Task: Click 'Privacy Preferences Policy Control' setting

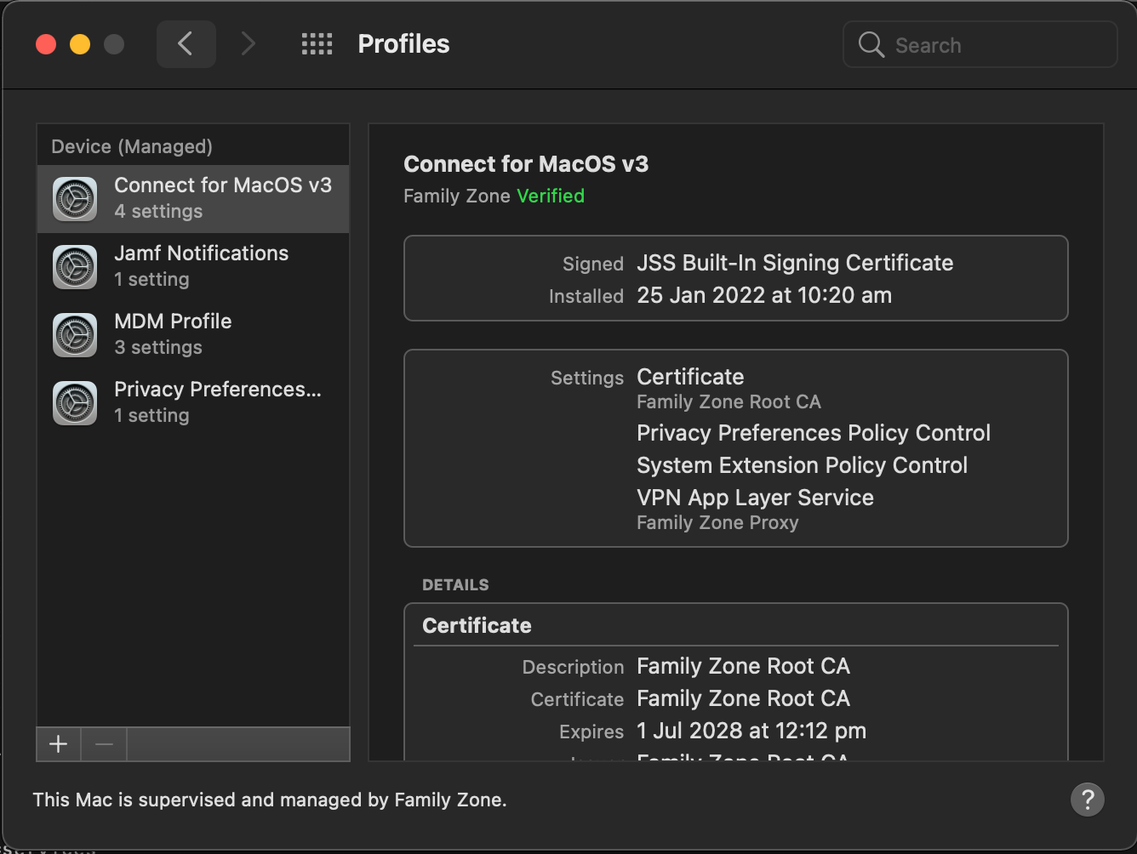Action: pos(813,434)
